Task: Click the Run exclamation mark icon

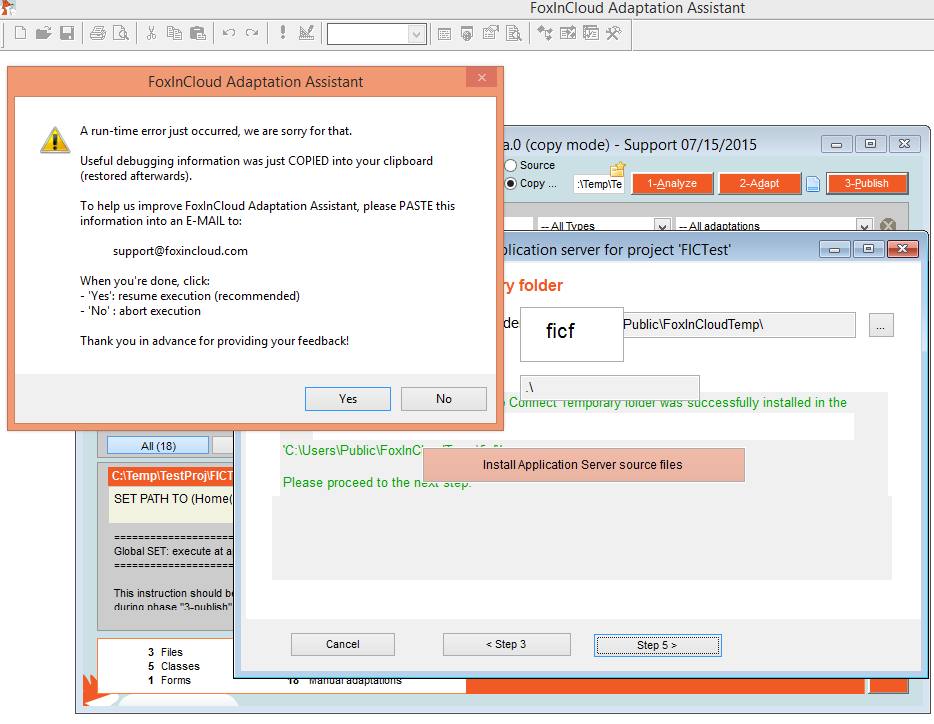Action: point(283,33)
